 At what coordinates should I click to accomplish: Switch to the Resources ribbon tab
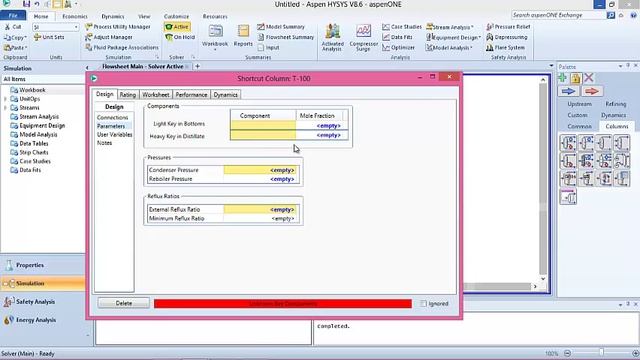[215, 16]
